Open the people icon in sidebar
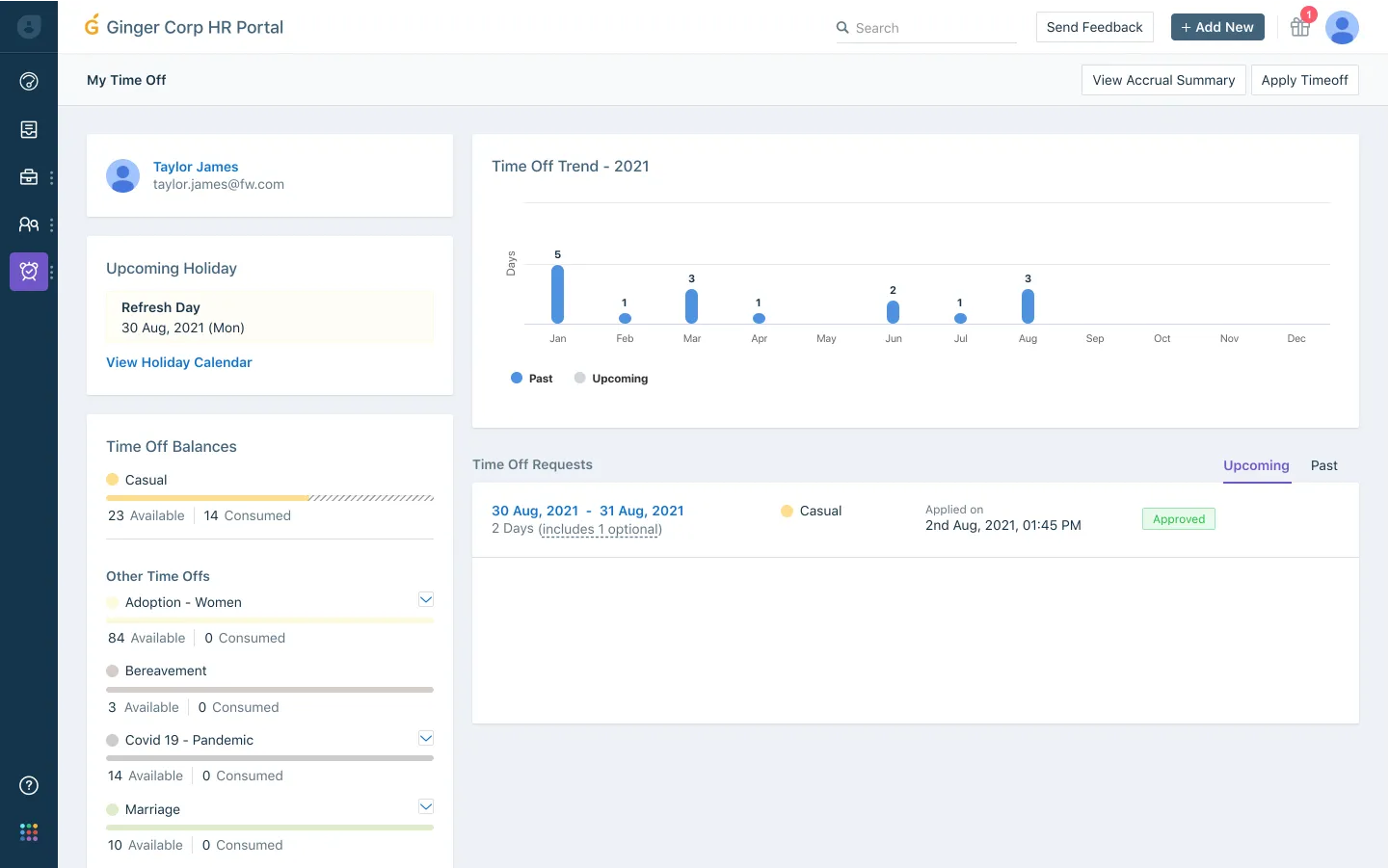The height and width of the screenshot is (868, 1389). (x=29, y=224)
